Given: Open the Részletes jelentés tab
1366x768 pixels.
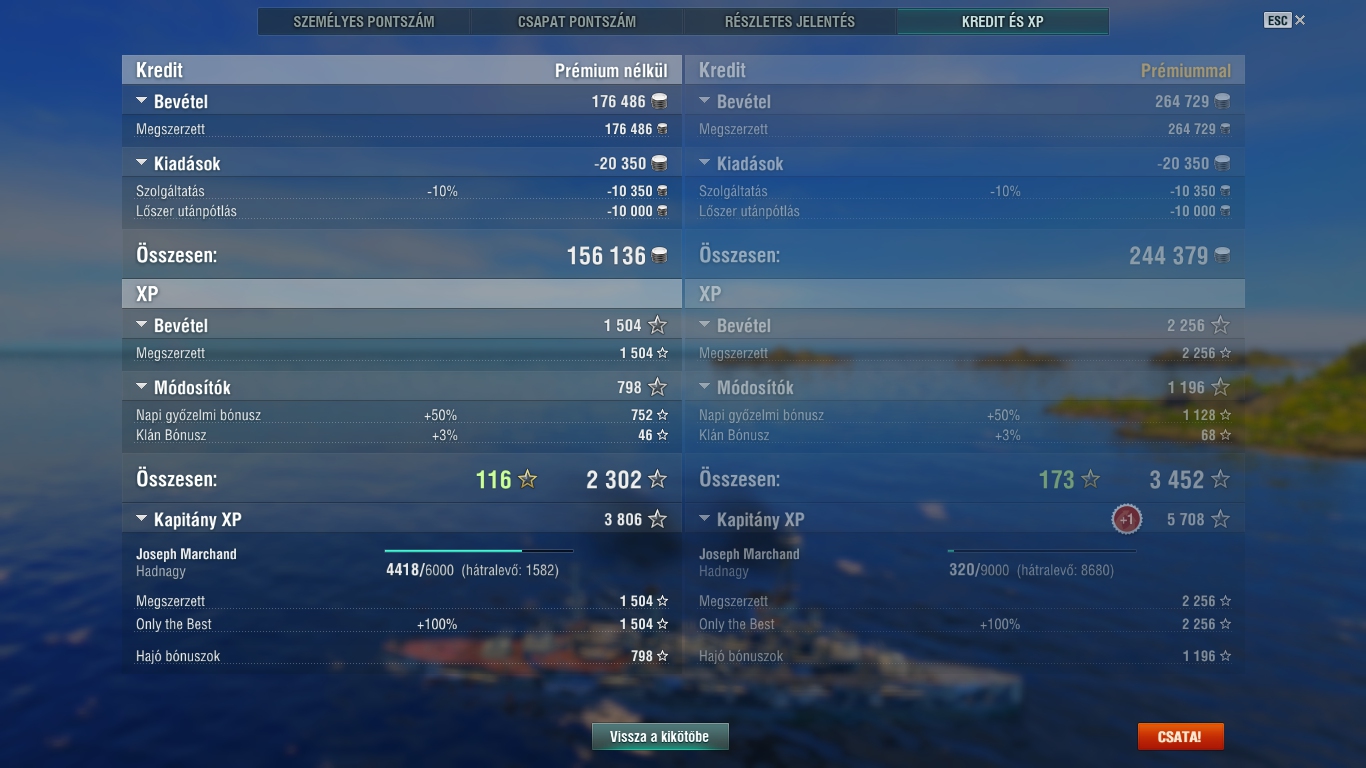Looking at the screenshot, I should 790,21.
